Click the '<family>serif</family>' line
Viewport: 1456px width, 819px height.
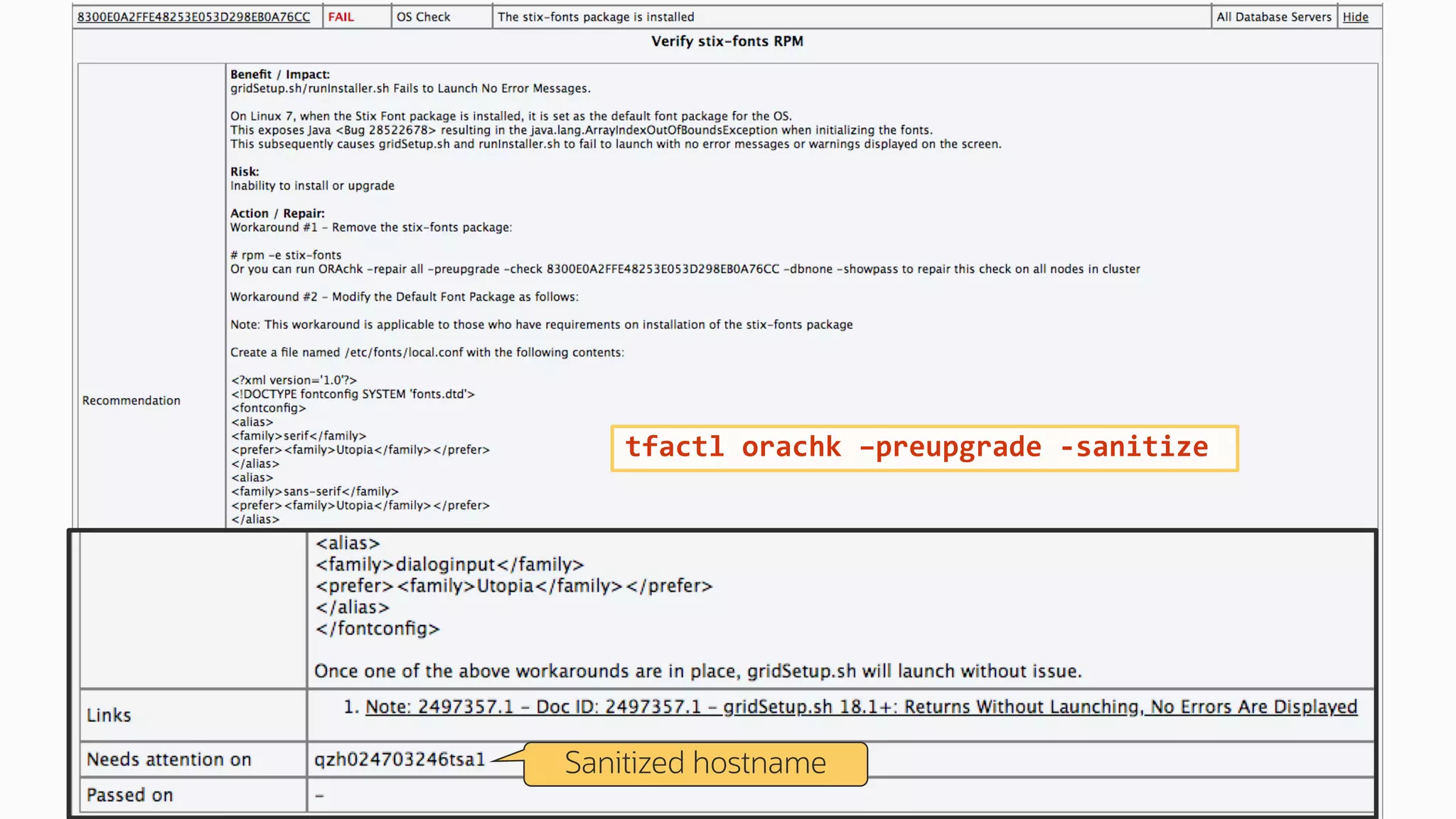tap(299, 436)
